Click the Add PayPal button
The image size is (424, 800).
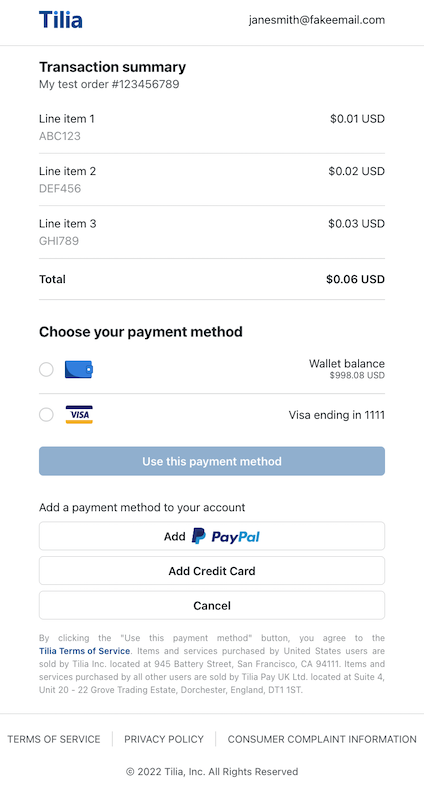point(212,536)
